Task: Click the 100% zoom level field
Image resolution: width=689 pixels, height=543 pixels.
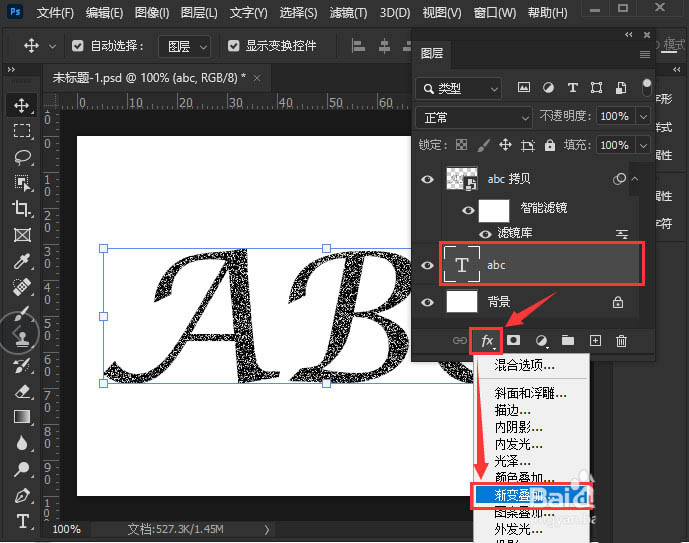Action: [66, 529]
